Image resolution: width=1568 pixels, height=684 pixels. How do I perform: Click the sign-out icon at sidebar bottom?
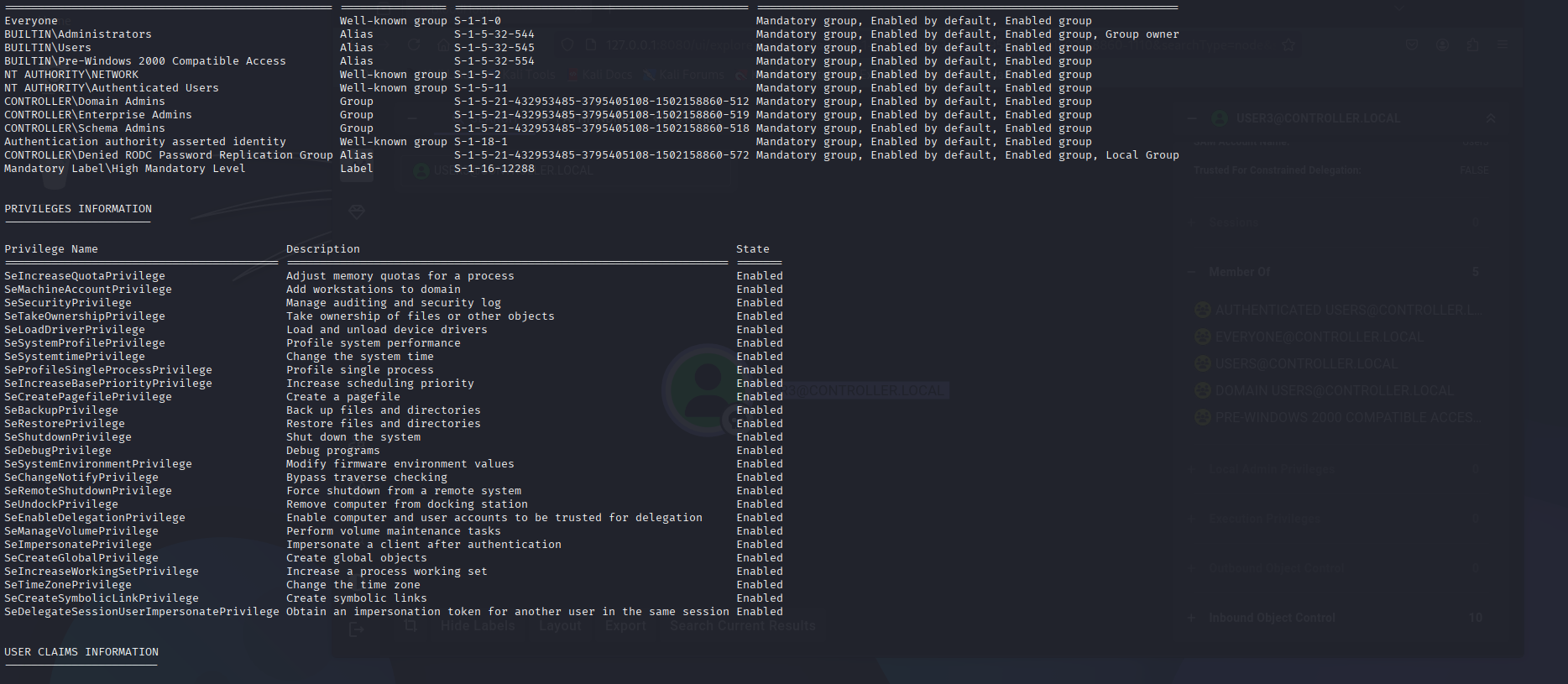357,629
